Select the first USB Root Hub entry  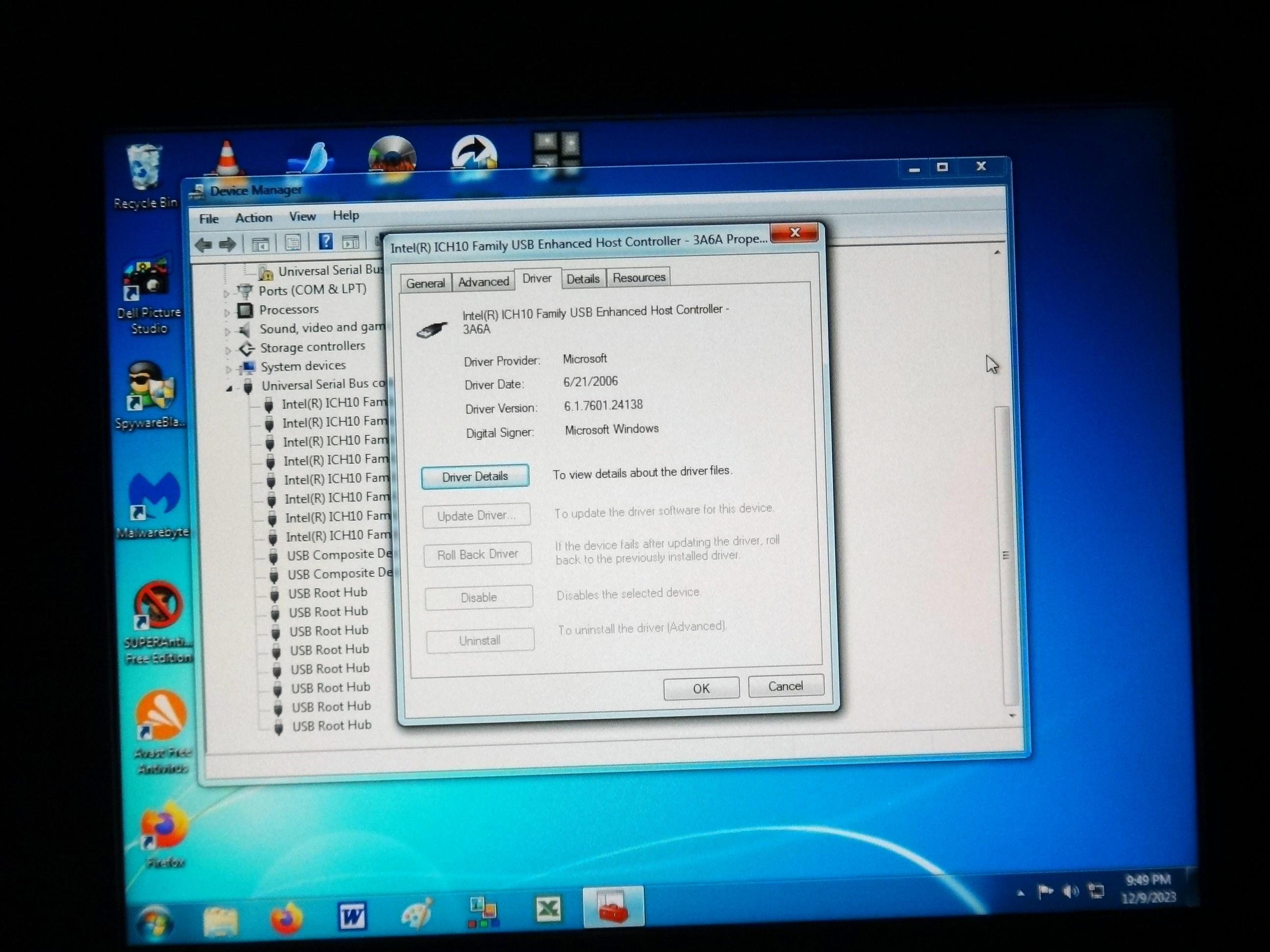click(x=327, y=594)
